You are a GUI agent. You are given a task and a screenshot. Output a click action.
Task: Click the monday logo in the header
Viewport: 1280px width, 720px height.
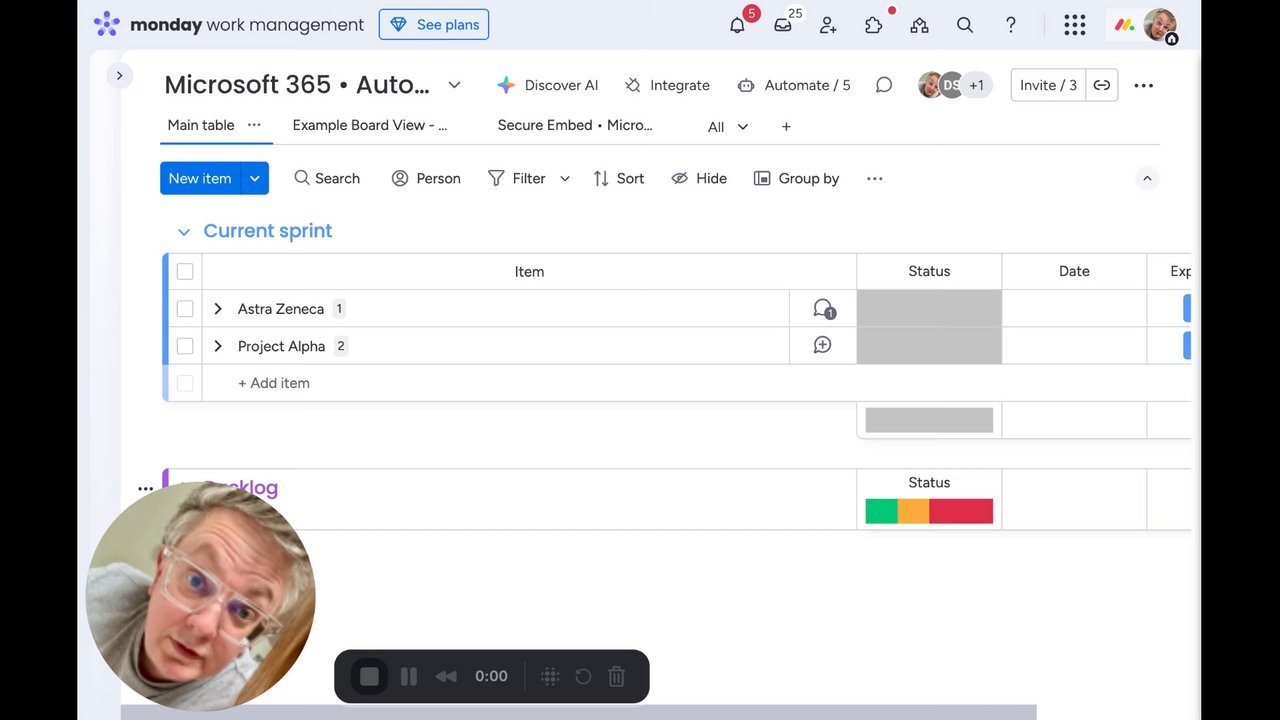[x=228, y=24]
